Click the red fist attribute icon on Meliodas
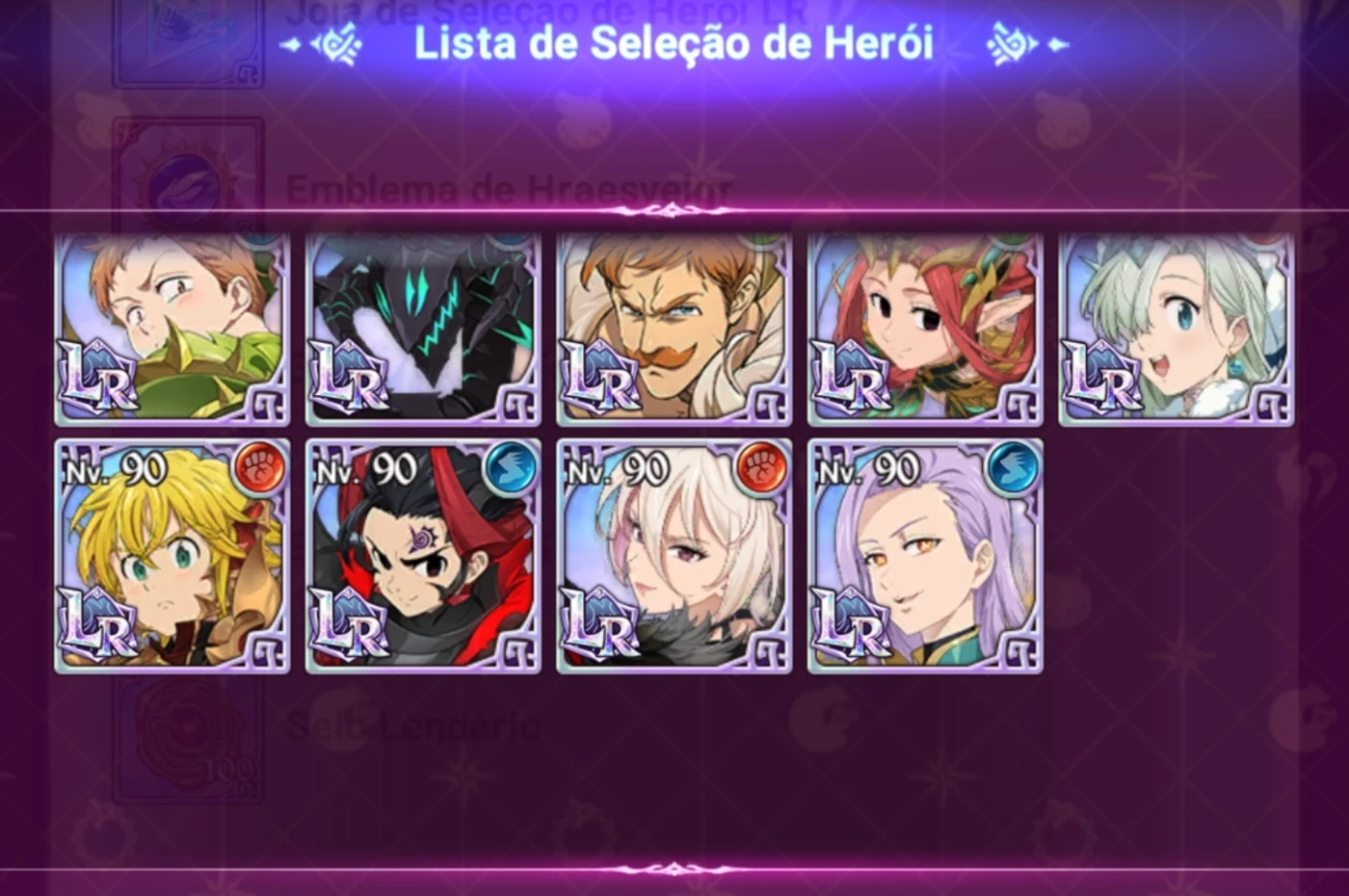The width and height of the screenshot is (1349, 896). pos(260,468)
